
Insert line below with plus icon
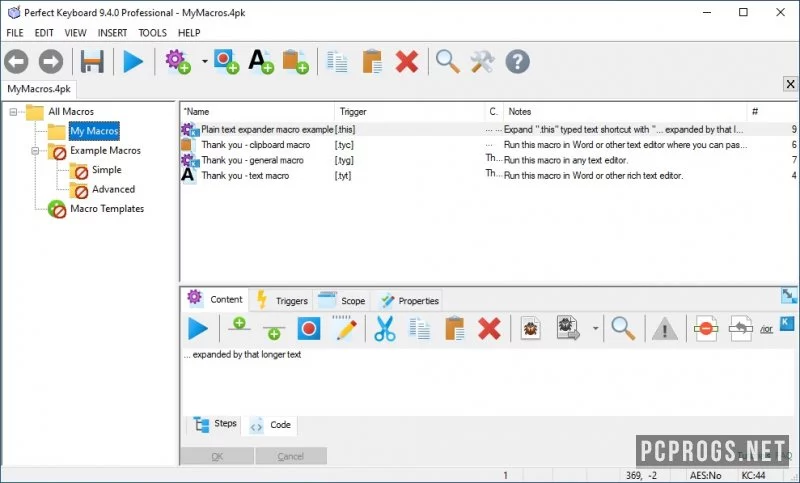pos(273,331)
